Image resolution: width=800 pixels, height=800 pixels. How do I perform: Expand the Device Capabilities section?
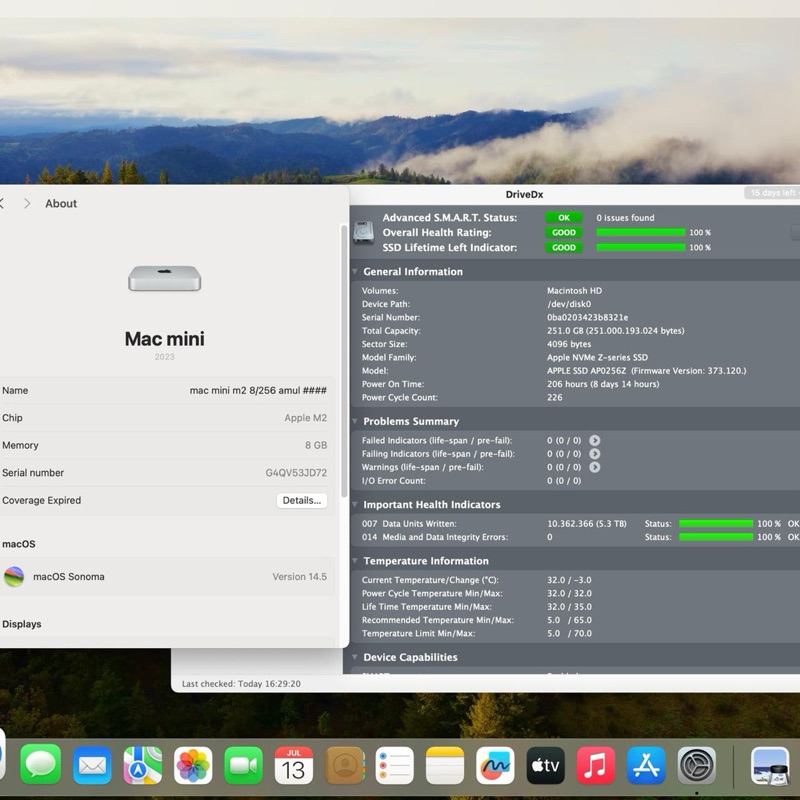(357, 658)
